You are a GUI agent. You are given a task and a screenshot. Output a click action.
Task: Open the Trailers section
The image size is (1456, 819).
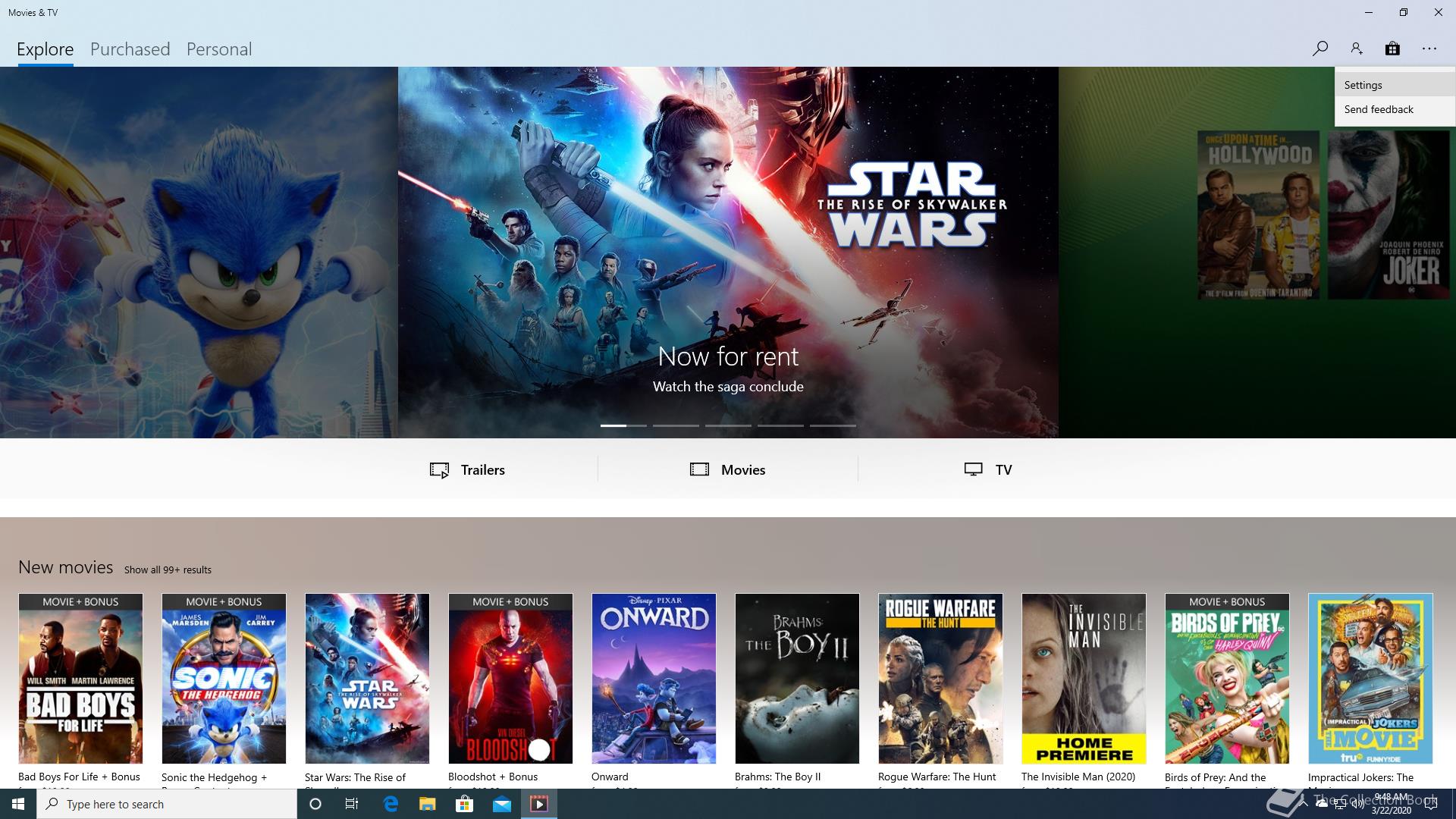click(467, 469)
